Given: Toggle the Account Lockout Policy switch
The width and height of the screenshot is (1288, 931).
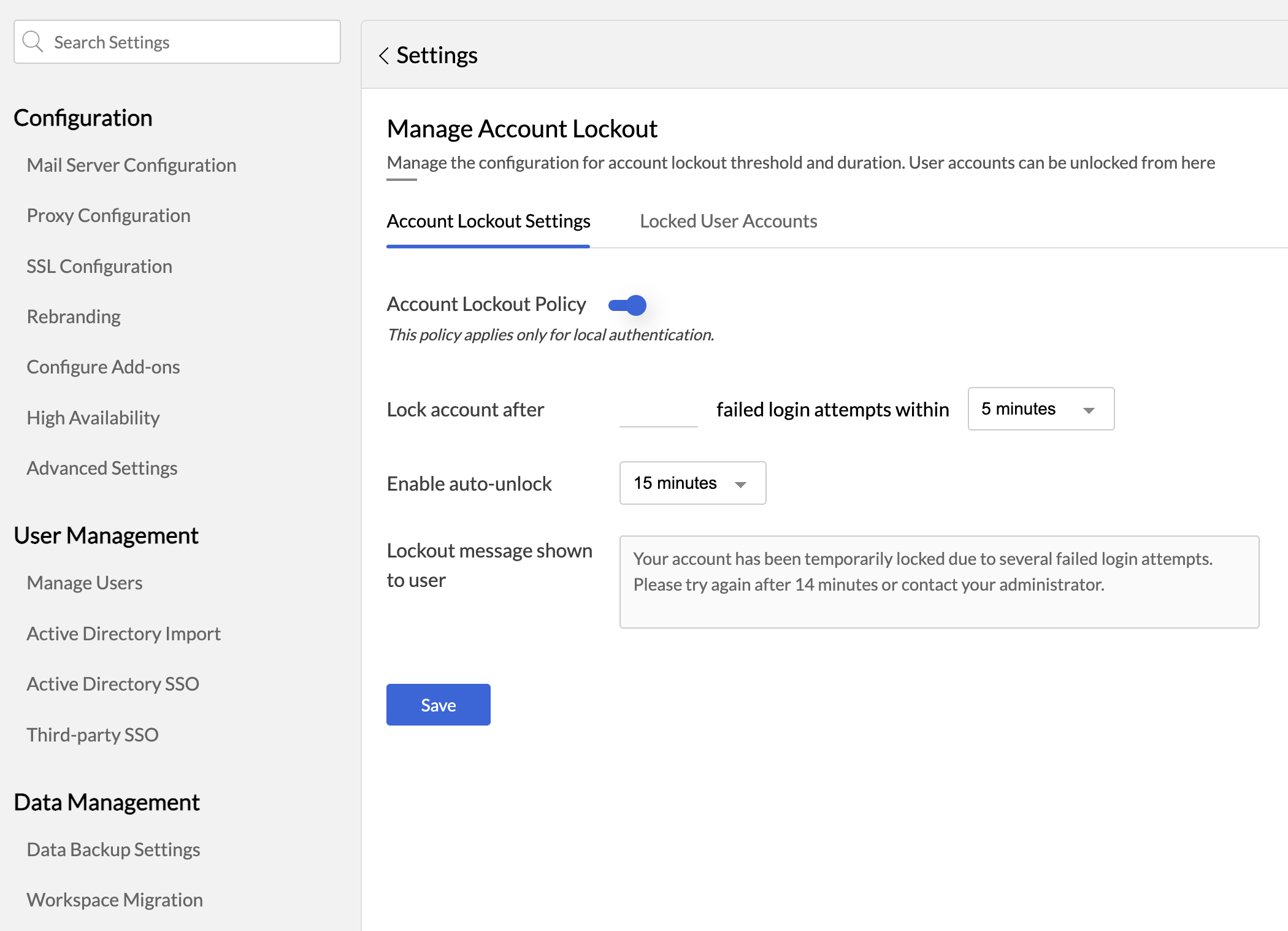Looking at the screenshot, I should coord(627,305).
